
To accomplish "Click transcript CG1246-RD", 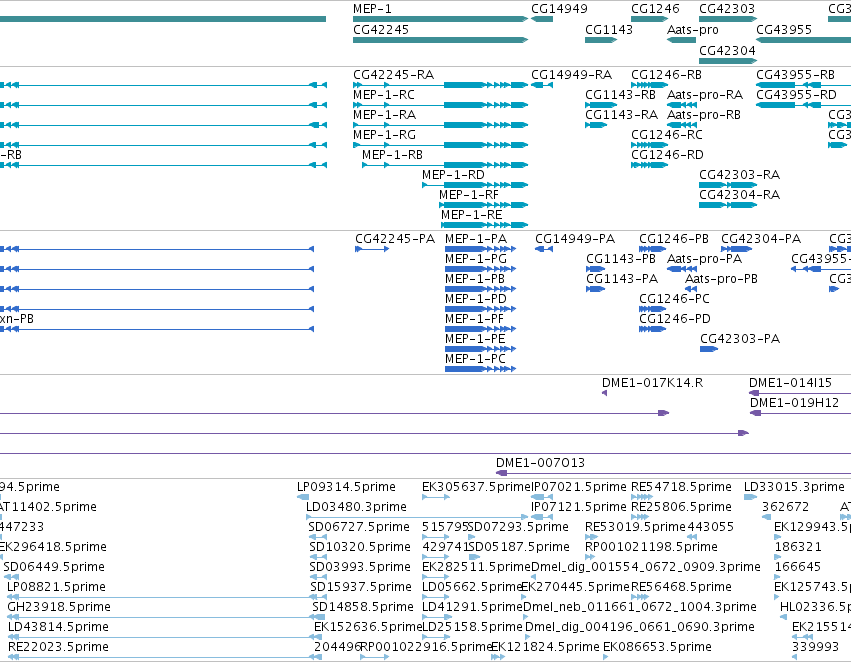I will pos(649,165).
